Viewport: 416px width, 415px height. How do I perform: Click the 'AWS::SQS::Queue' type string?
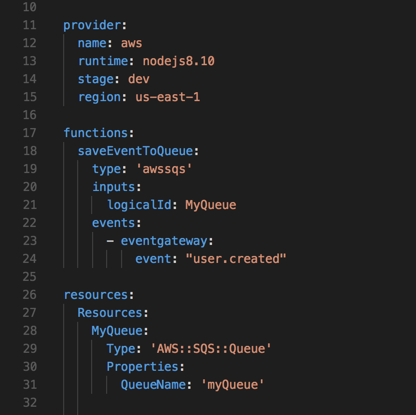[211, 349]
